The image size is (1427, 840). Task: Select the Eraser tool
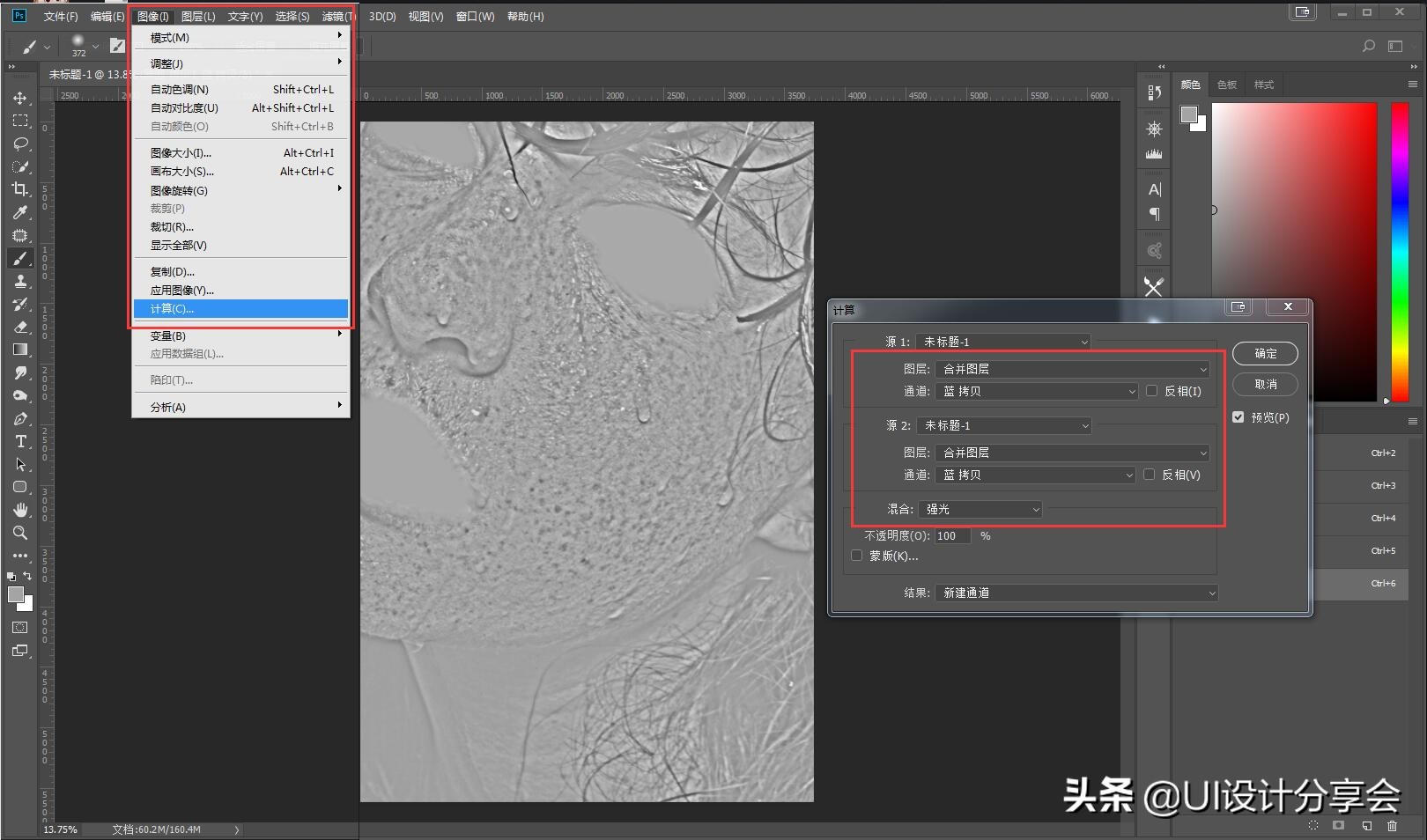(x=20, y=327)
